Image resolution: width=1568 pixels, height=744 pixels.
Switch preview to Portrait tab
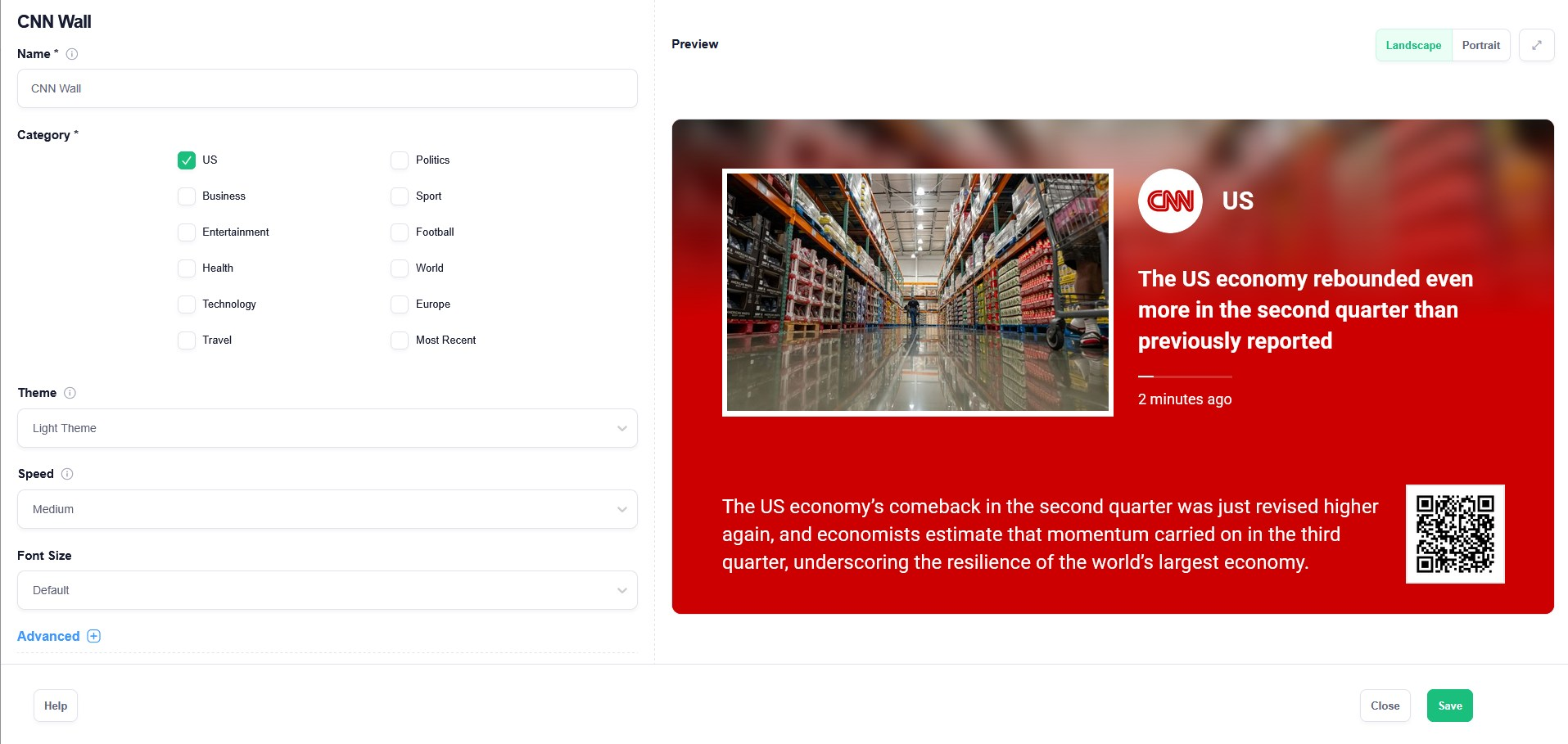pyautogui.click(x=1480, y=45)
